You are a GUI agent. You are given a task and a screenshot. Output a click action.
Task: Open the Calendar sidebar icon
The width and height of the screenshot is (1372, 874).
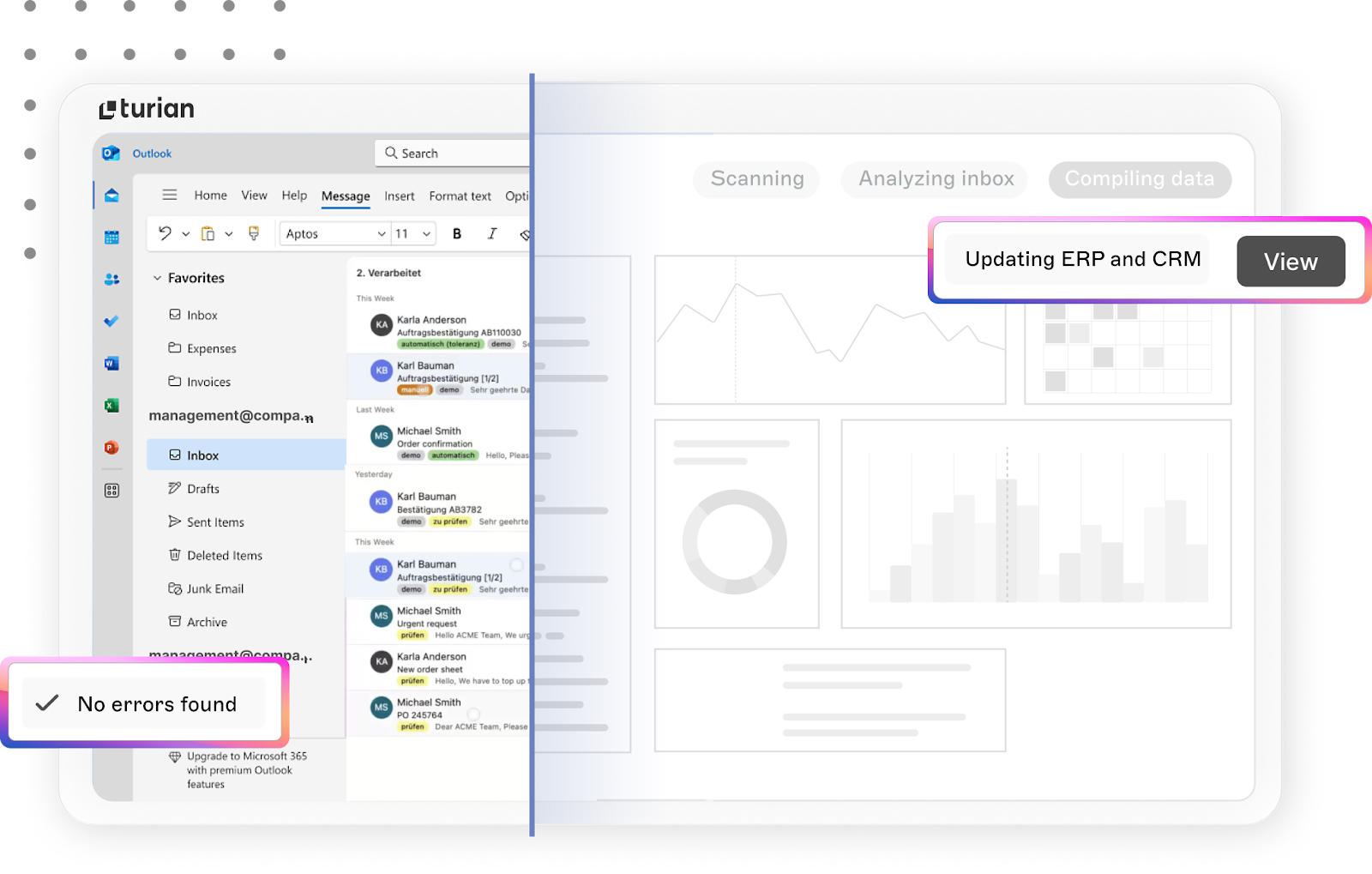click(111, 238)
